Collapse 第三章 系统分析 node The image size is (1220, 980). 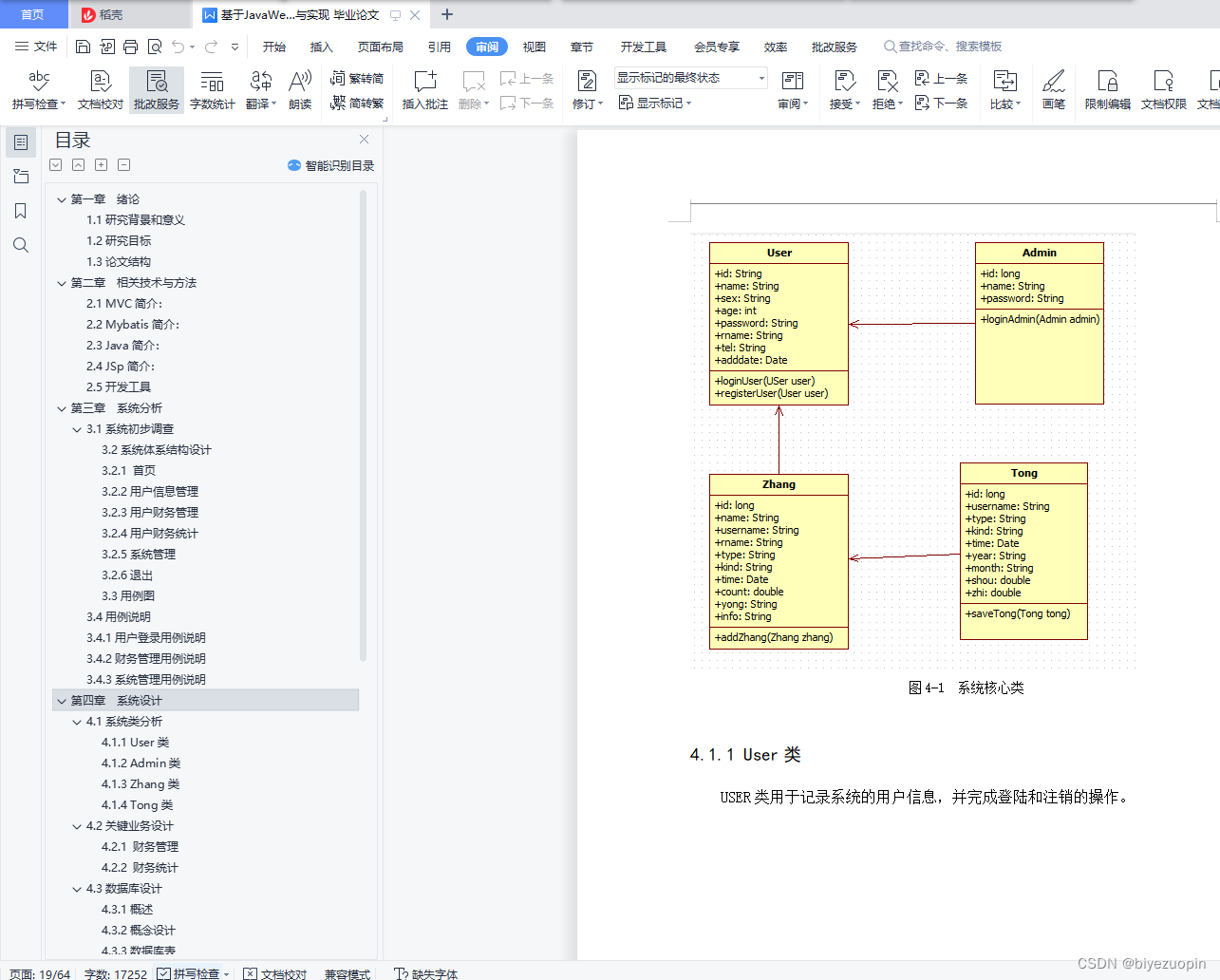pos(62,408)
